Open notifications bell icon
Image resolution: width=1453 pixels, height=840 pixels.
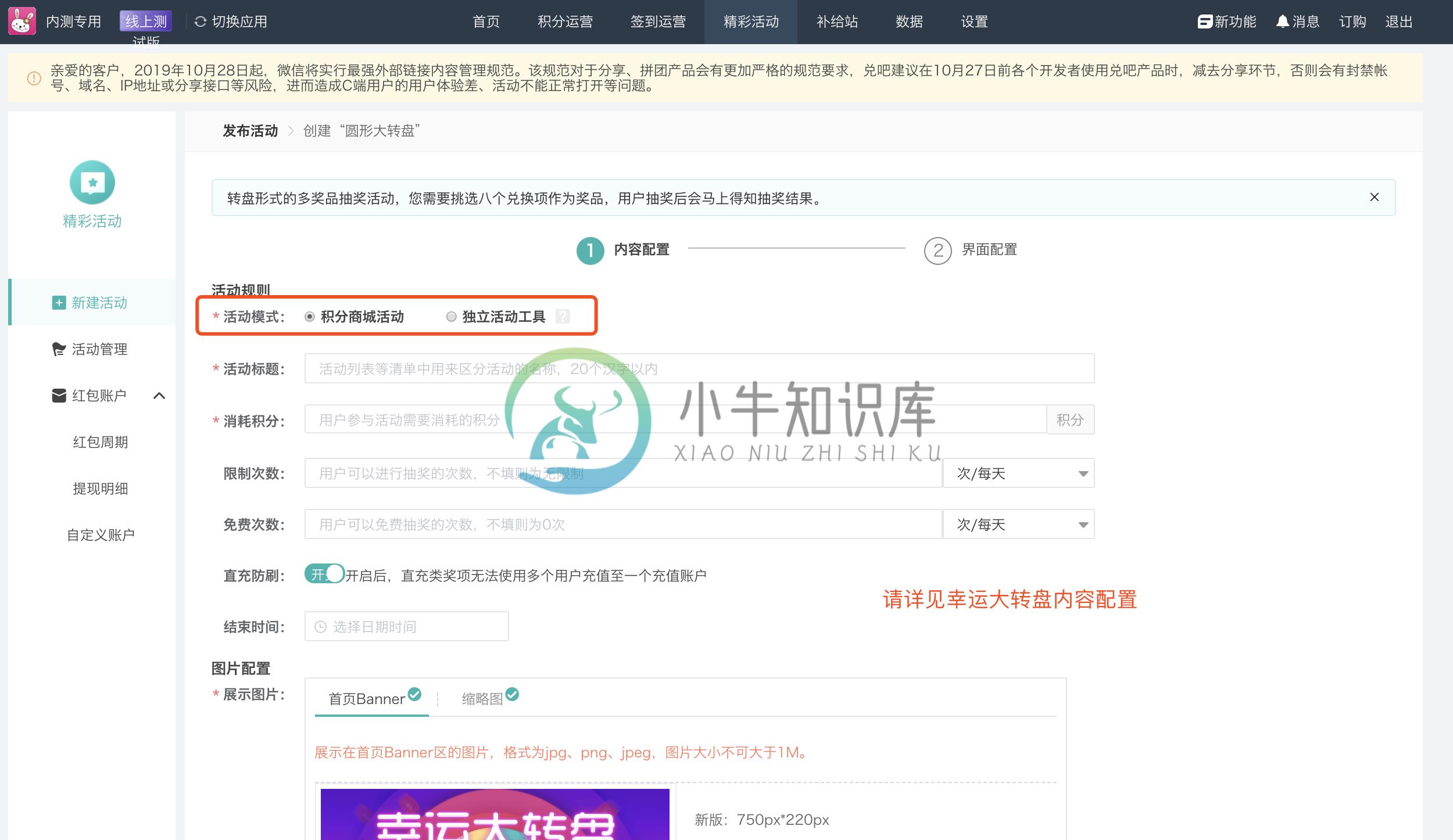click(x=1283, y=21)
